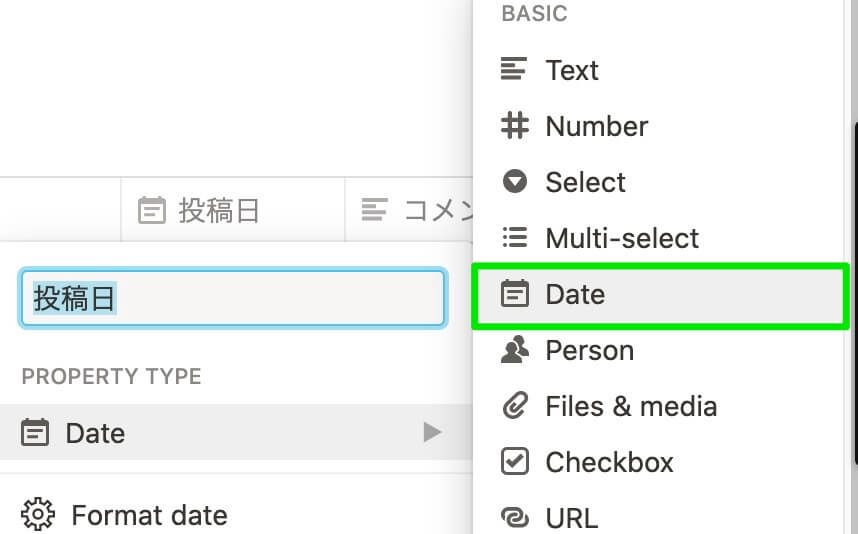Choose the Checkbox property type
The width and height of the screenshot is (858, 534).
click(x=658, y=462)
